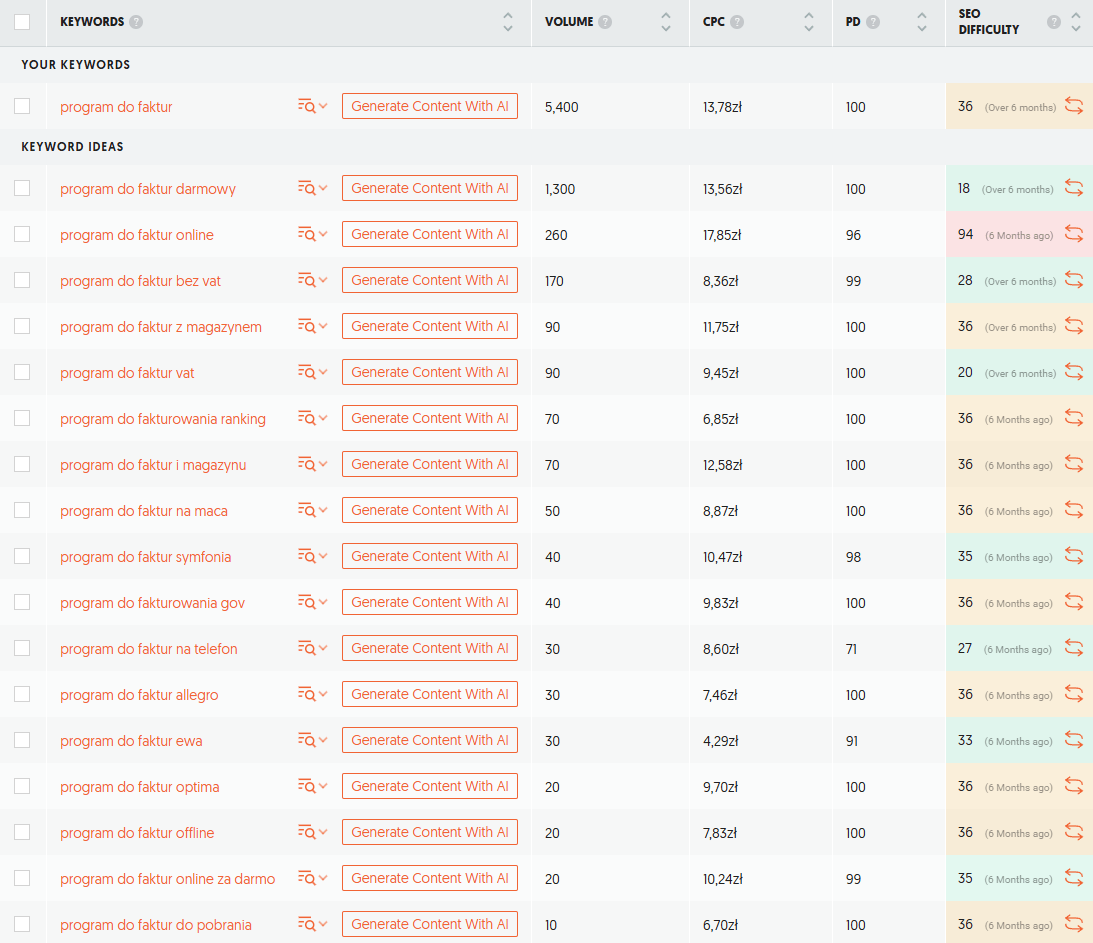Screen dimensions: 1093x943
Task: Select checkbox for 'program do faktur z magazynem'
Action: (x=22, y=326)
